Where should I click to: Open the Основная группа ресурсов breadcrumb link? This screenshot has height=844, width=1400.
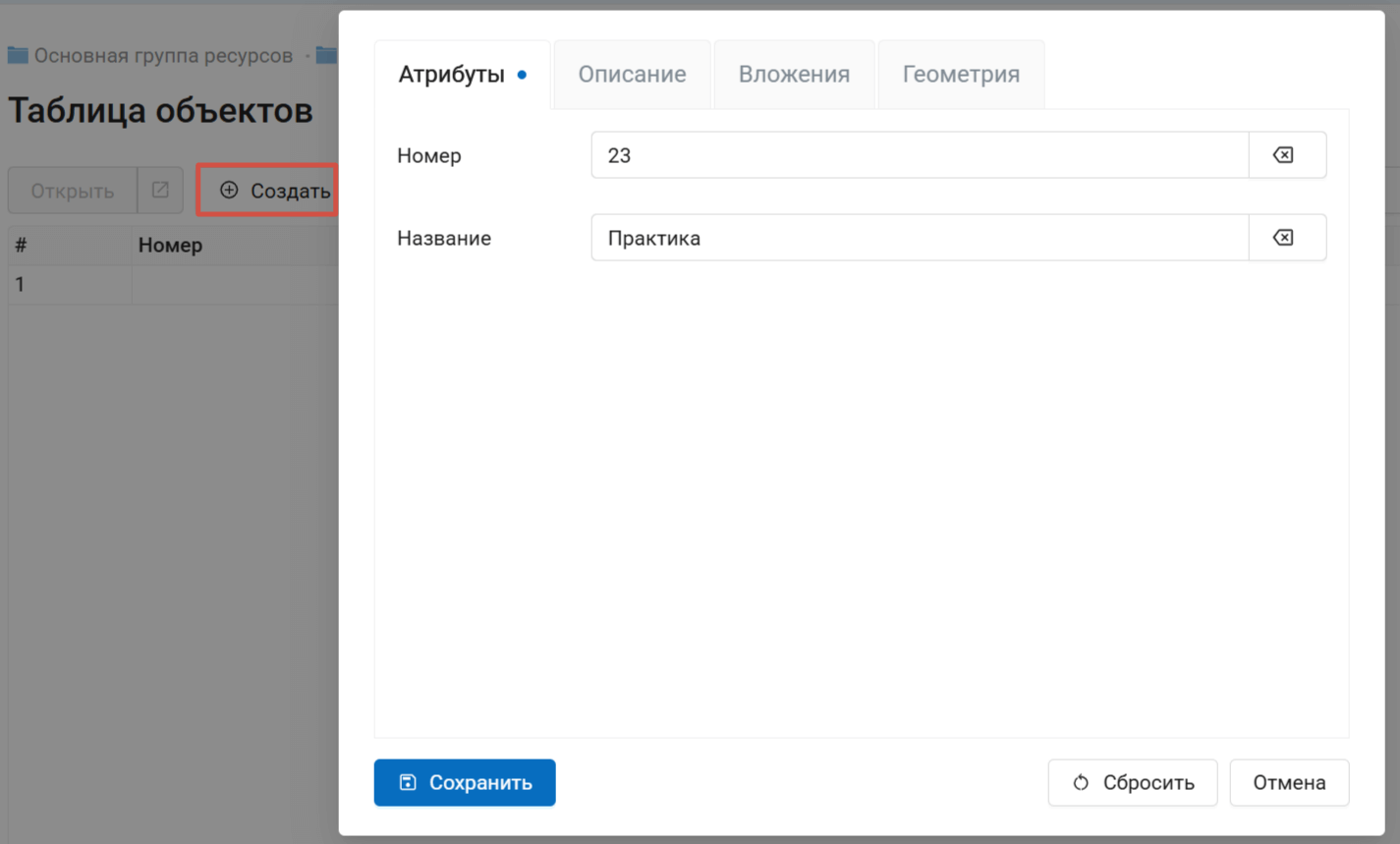(163, 56)
